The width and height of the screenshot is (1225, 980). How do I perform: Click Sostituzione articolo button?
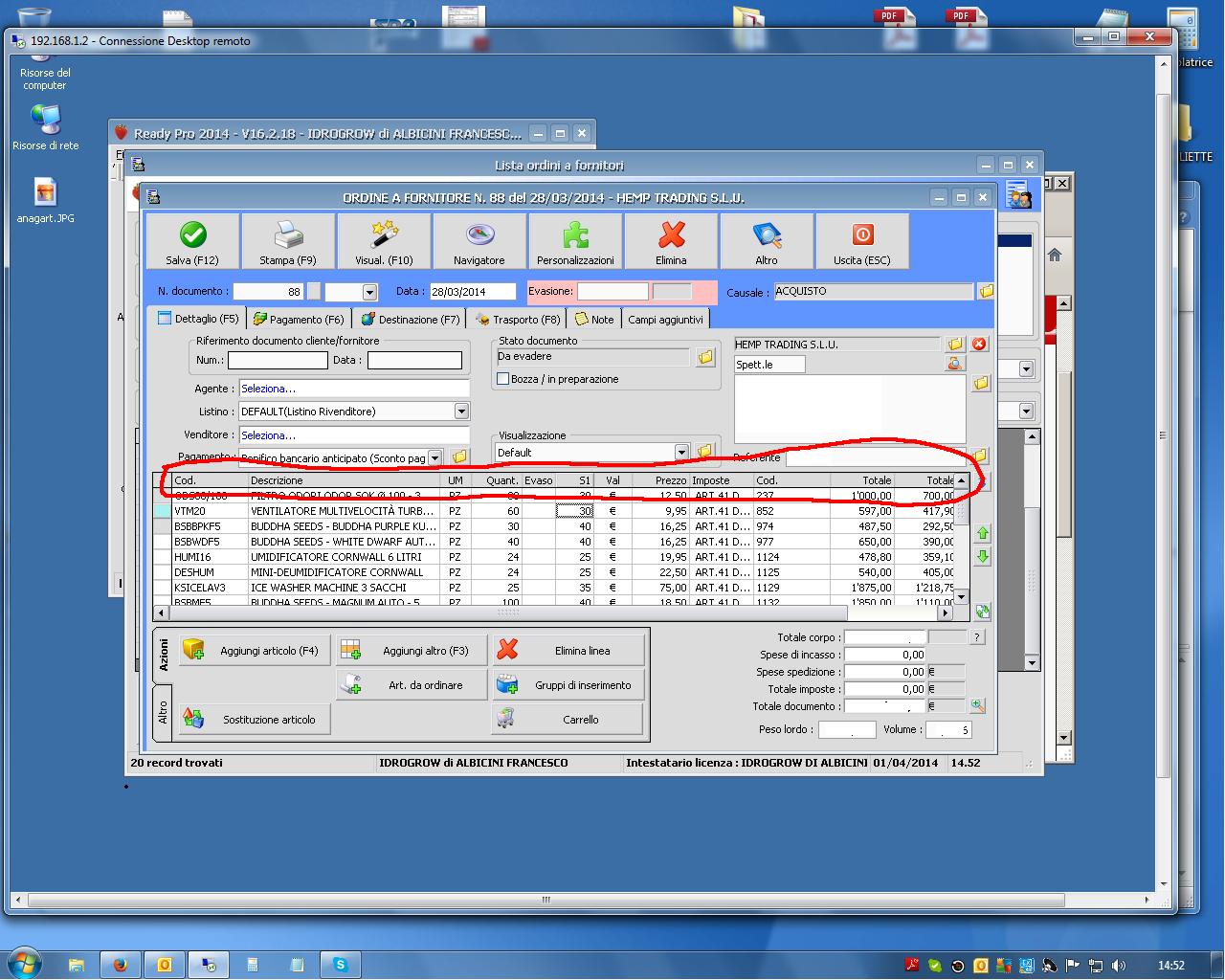click(x=255, y=720)
